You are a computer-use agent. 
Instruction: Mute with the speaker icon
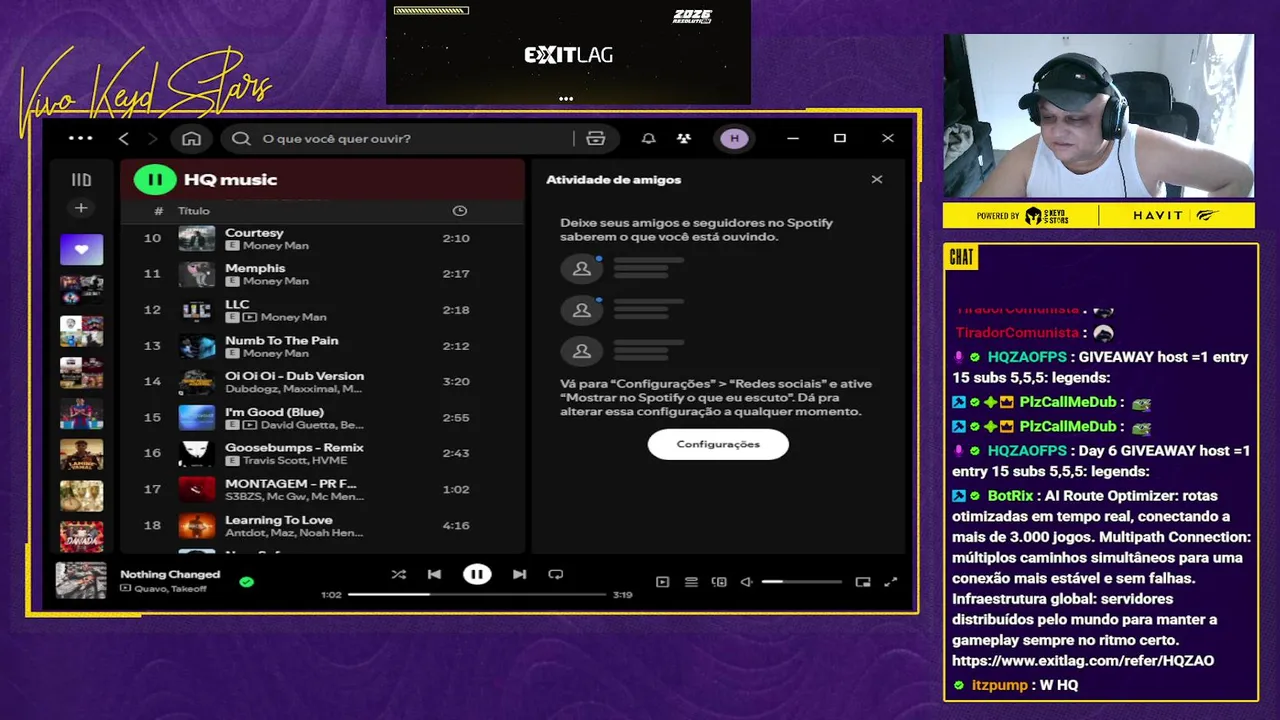coord(746,582)
